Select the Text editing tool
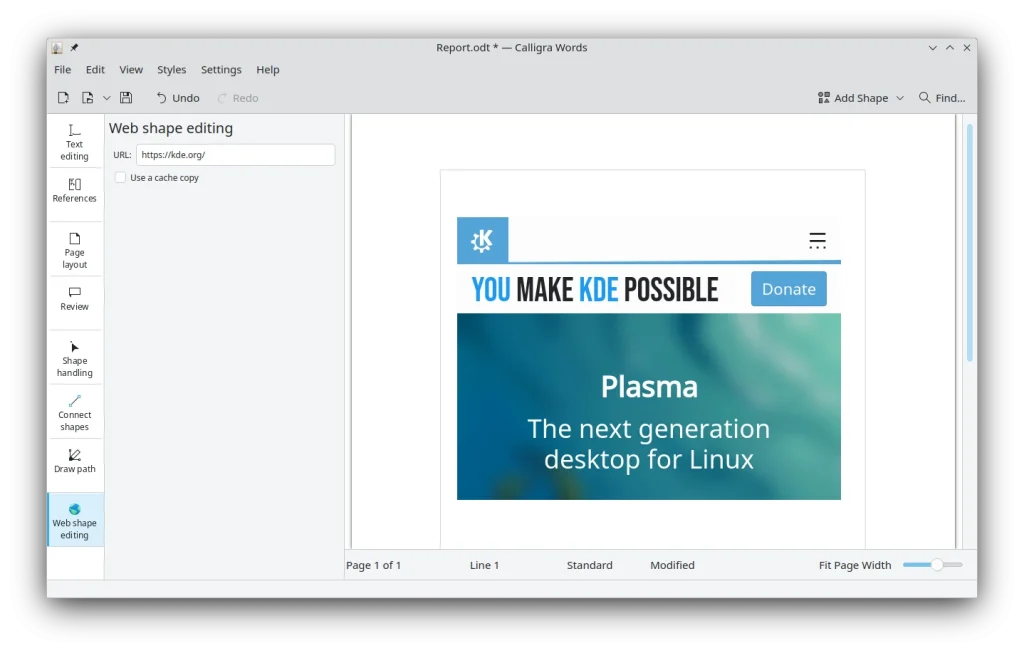The image size is (1024, 653). click(74, 142)
